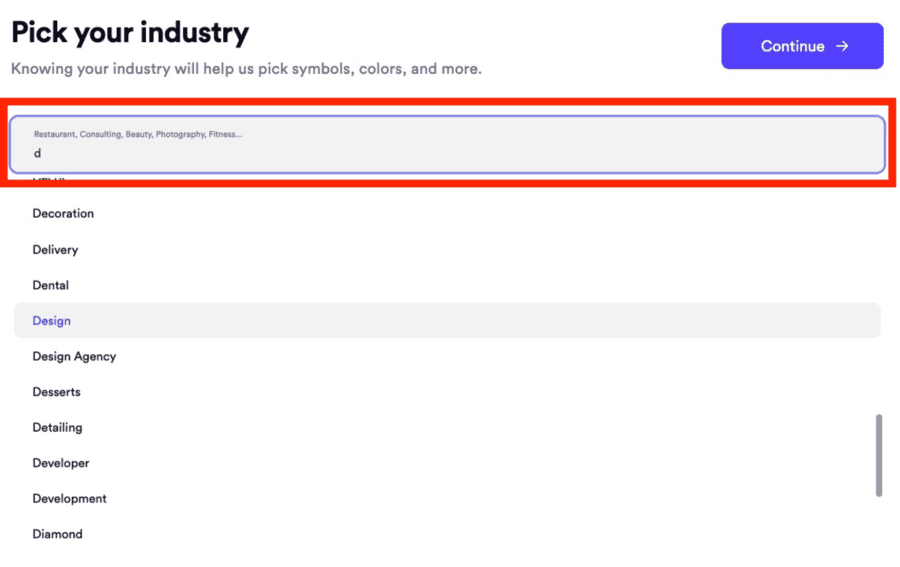Click the scrollbar track above the thumb
The width and height of the screenshot is (900, 567).
pyautogui.click(x=878, y=298)
